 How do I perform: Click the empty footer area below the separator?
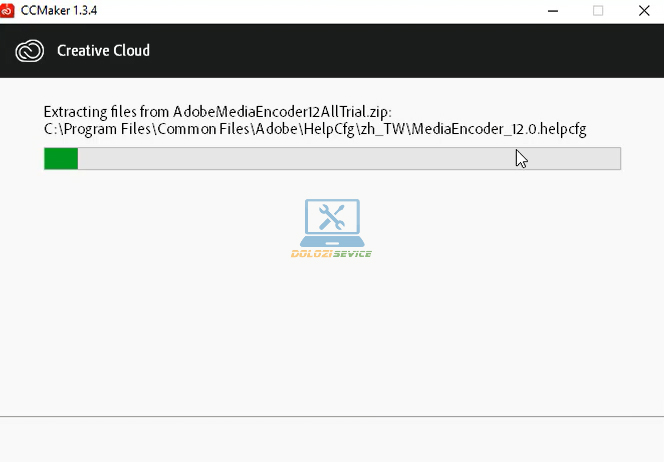pyautogui.click(x=332, y=440)
